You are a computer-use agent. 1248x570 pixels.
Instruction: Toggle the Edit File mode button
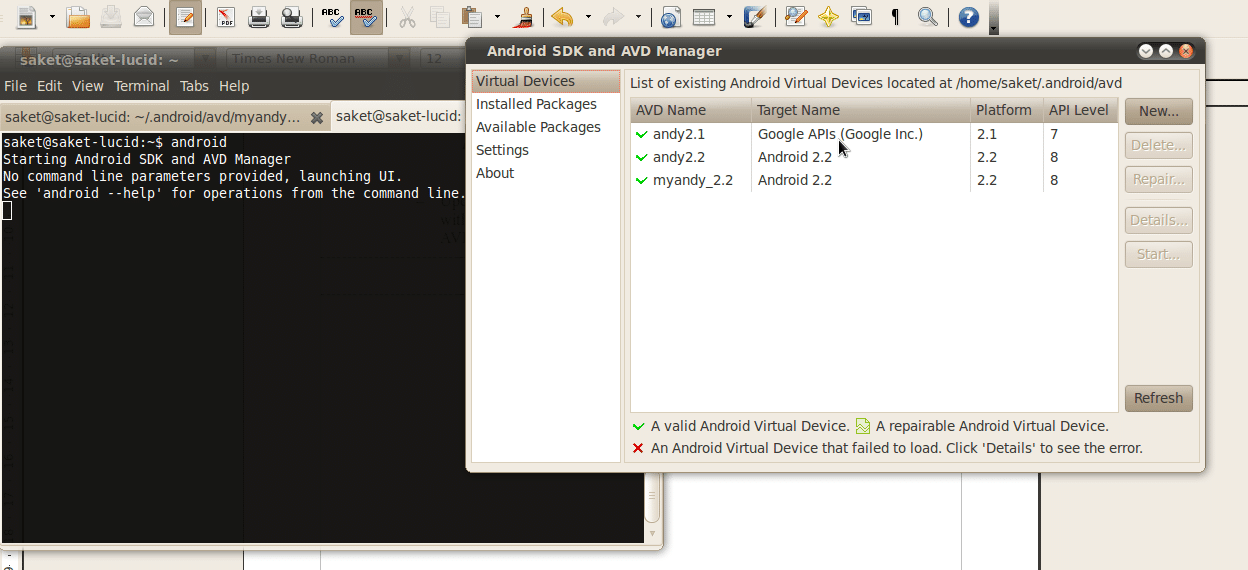pos(184,17)
